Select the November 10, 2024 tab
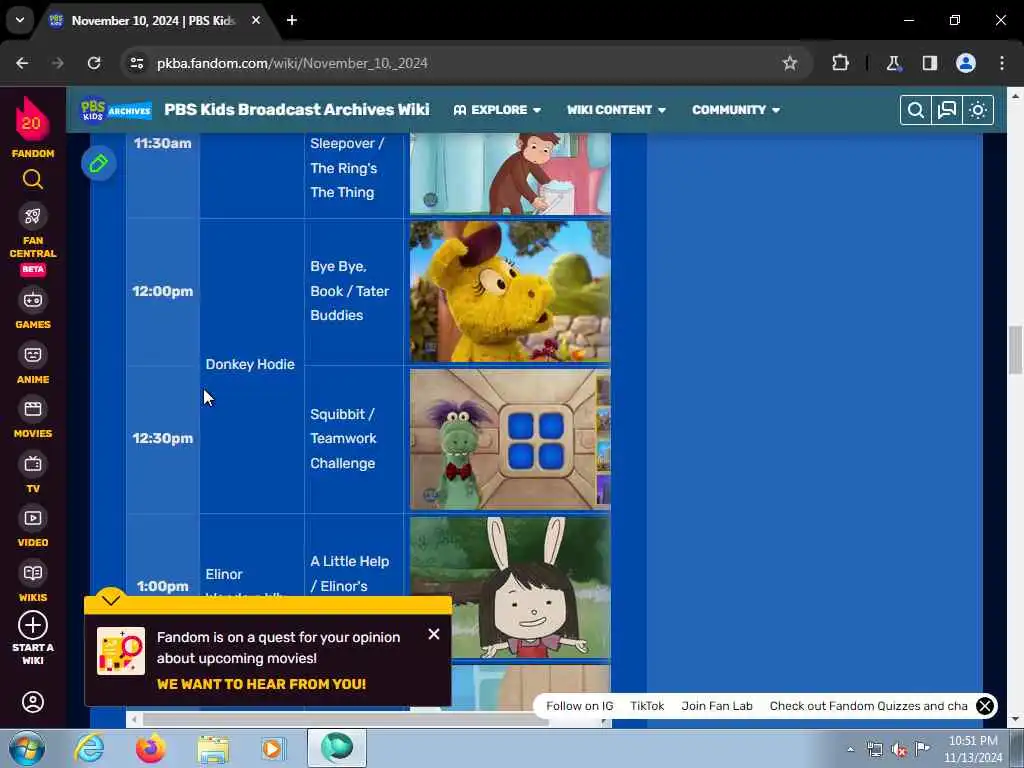 (x=155, y=20)
